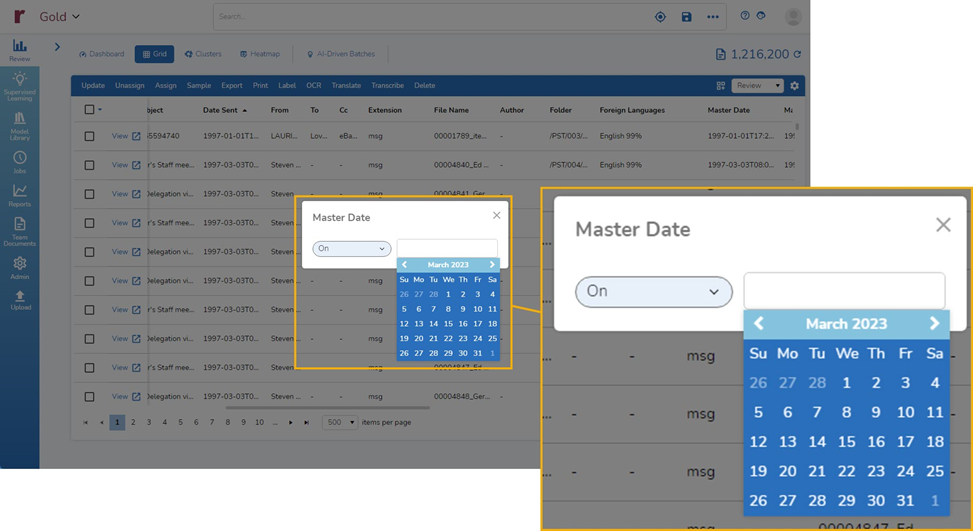Click Delete in the grid action bar
Viewport: 973px width, 531px height.
(x=425, y=86)
